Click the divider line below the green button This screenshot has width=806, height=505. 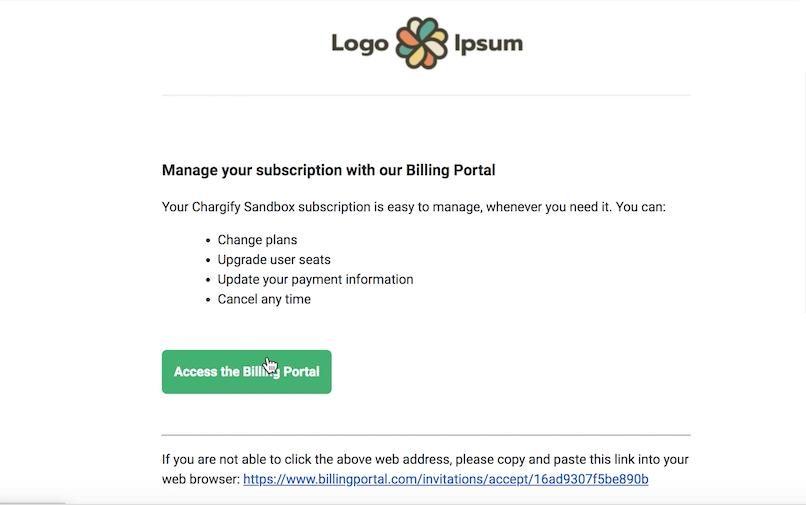pos(426,435)
